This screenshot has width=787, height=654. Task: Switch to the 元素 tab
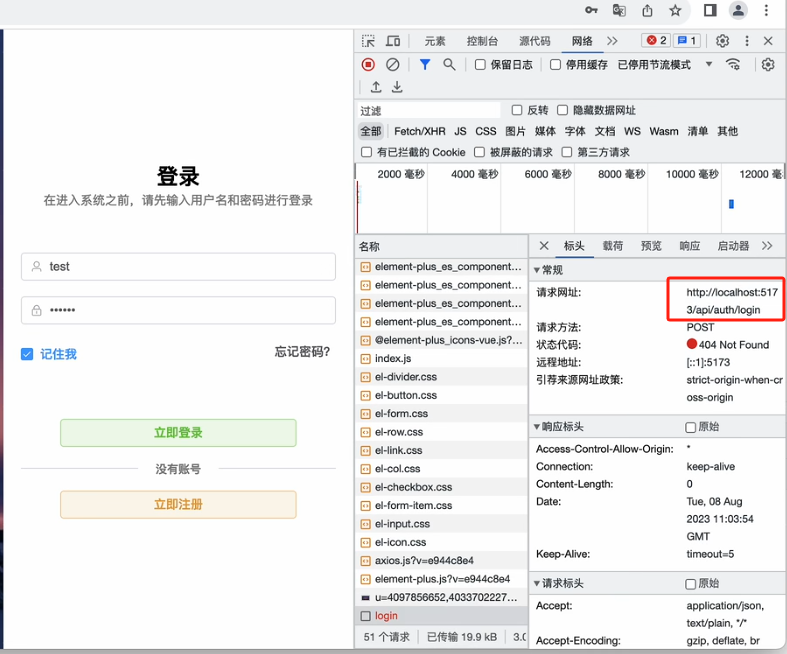(x=435, y=41)
